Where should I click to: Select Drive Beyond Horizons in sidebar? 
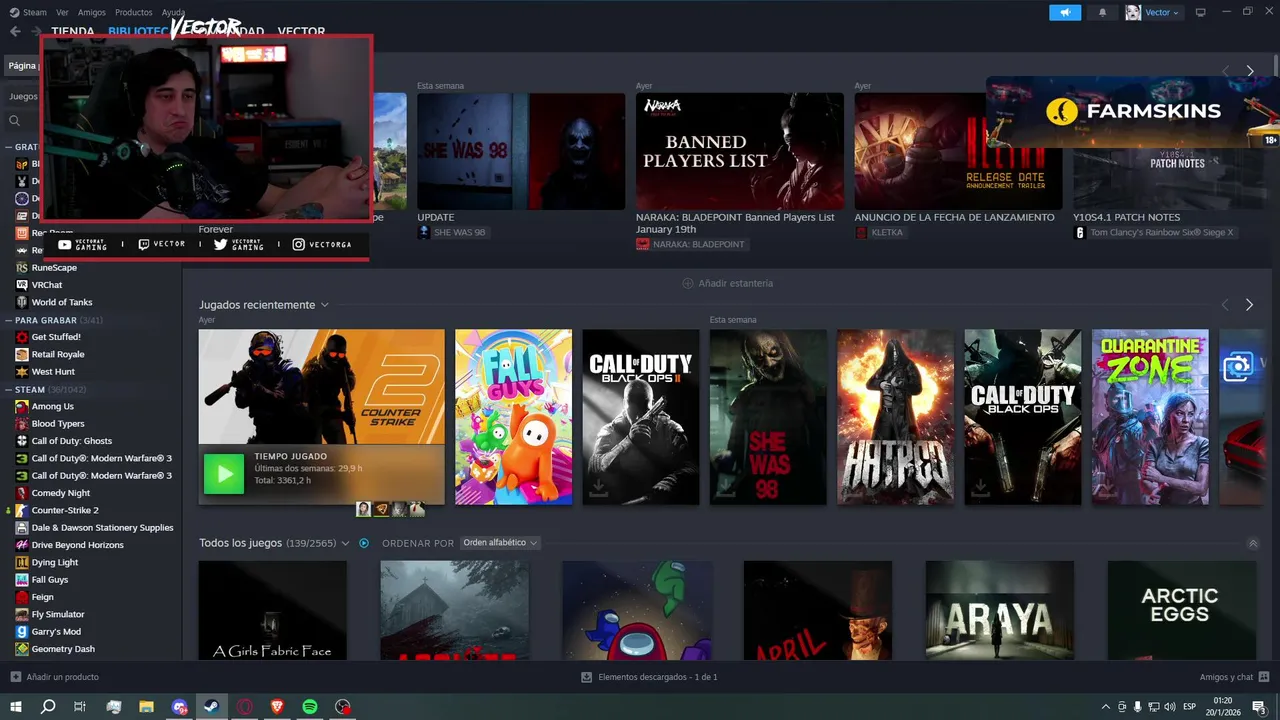(x=78, y=545)
